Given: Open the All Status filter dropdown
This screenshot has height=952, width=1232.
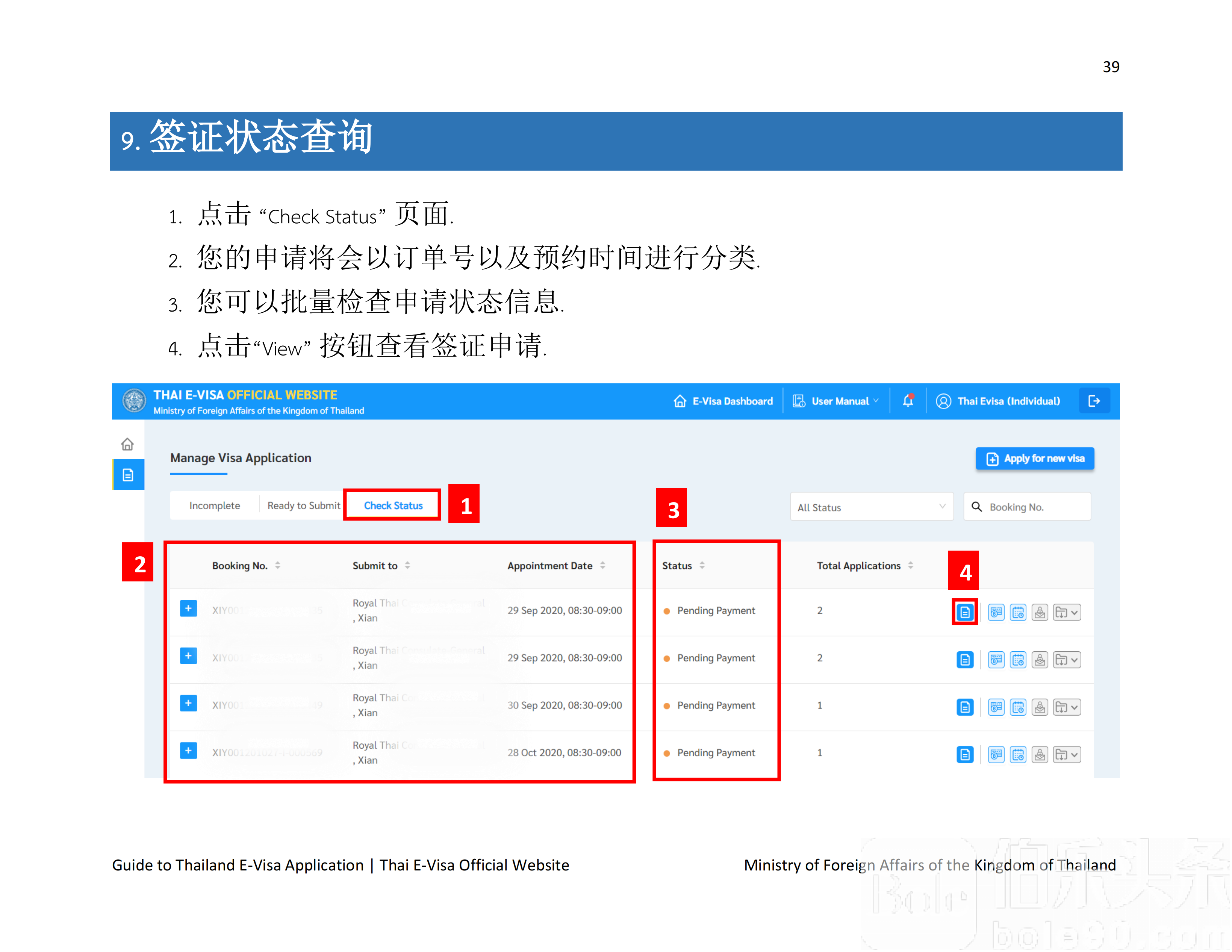Looking at the screenshot, I should pyautogui.click(x=872, y=507).
